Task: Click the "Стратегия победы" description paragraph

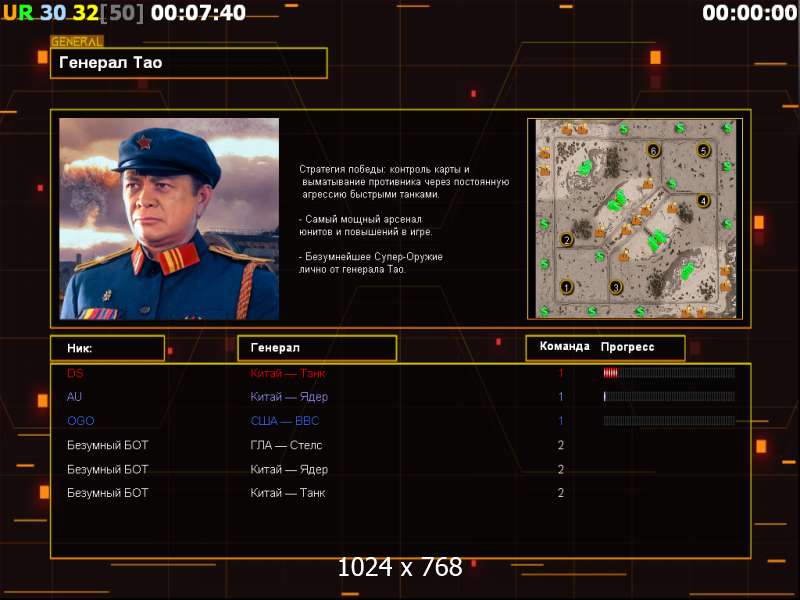Action: click(404, 182)
